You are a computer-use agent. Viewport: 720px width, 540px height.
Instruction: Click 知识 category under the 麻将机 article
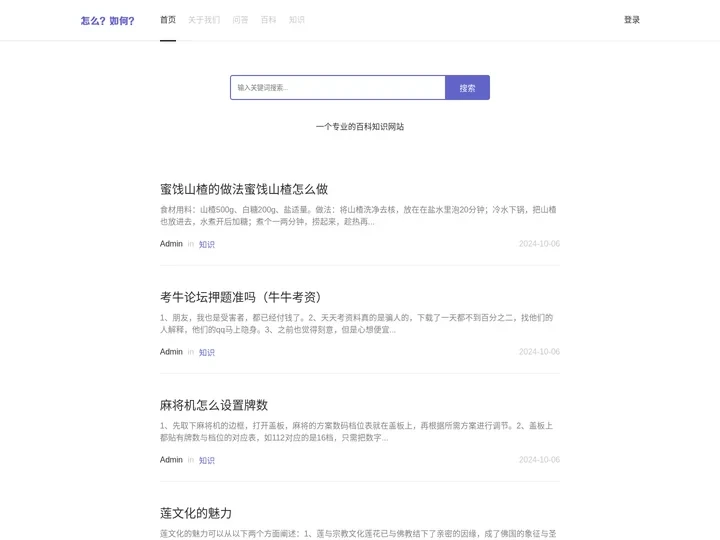(207, 460)
